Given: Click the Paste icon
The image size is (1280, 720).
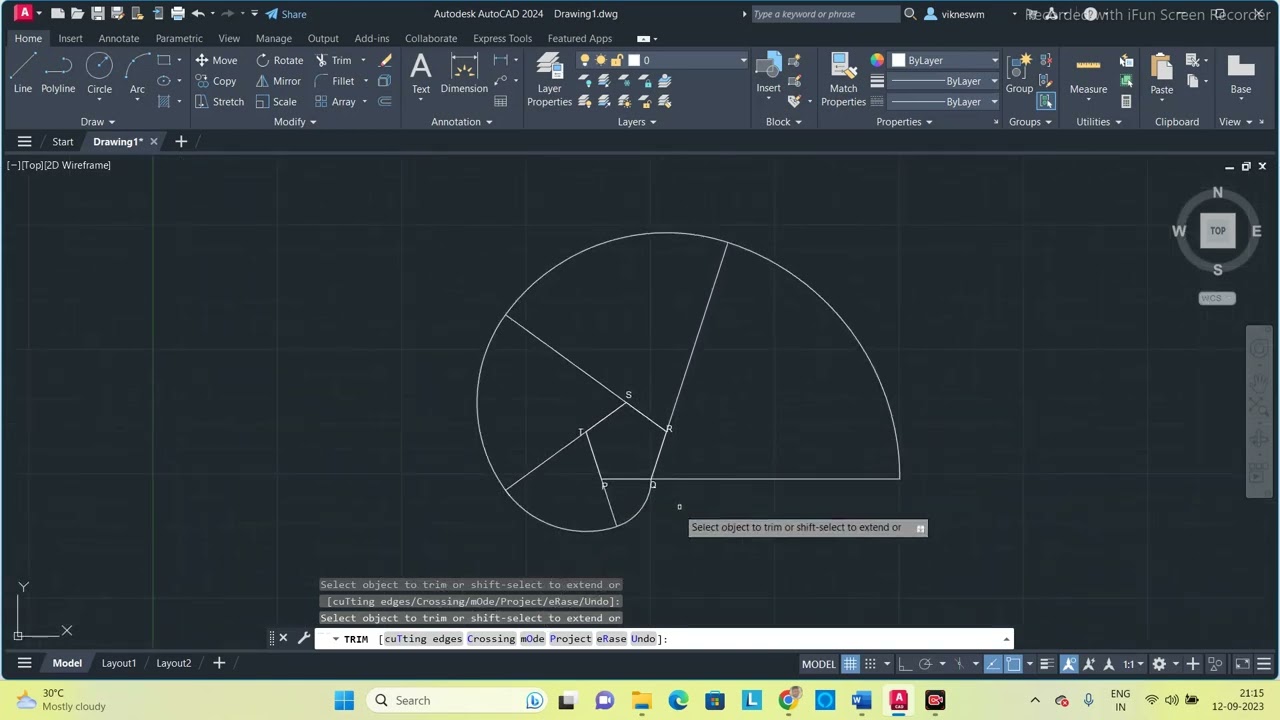Looking at the screenshot, I should pos(1161,73).
